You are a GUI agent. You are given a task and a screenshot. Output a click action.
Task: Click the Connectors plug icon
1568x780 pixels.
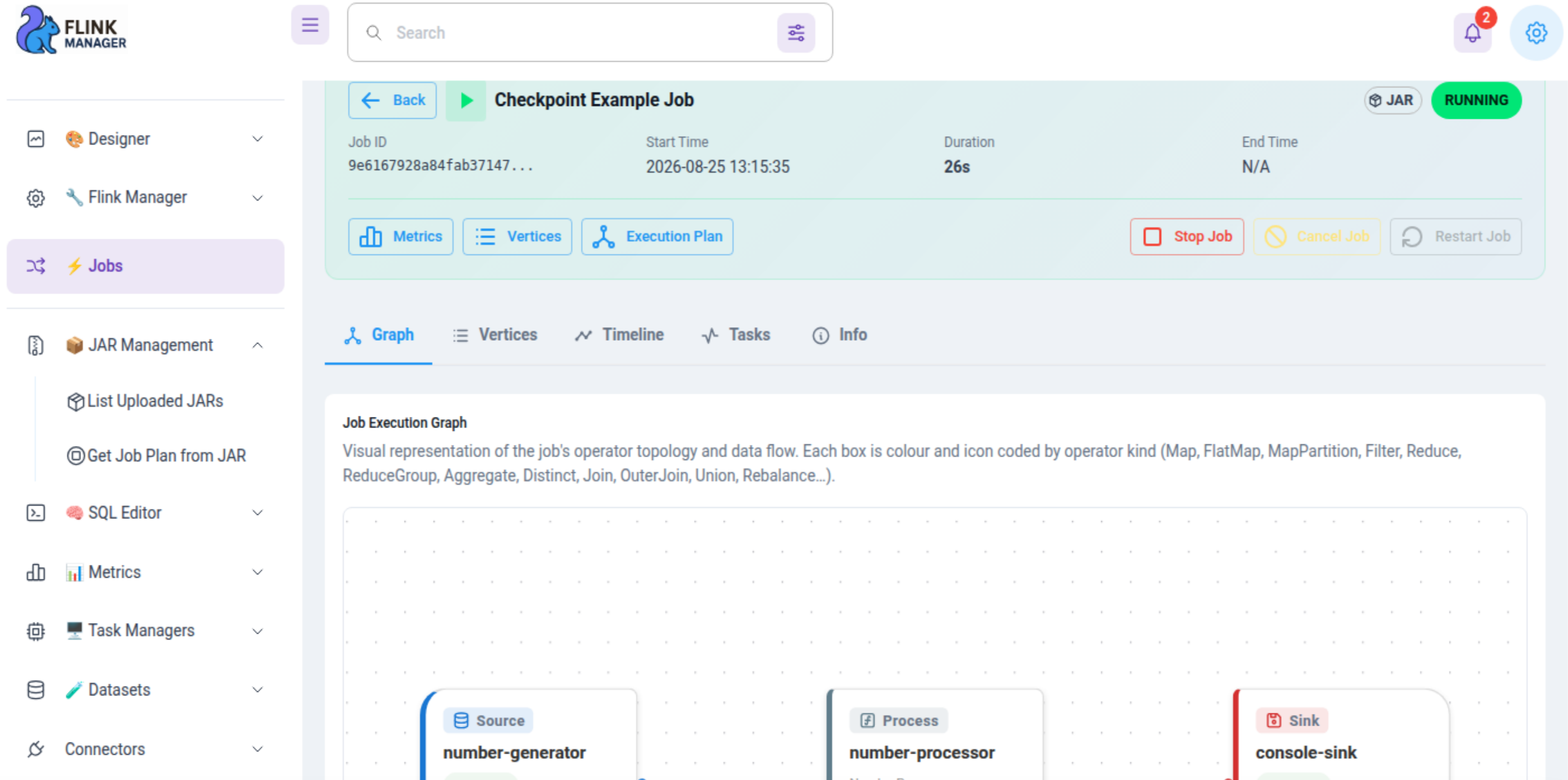click(36, 749)
